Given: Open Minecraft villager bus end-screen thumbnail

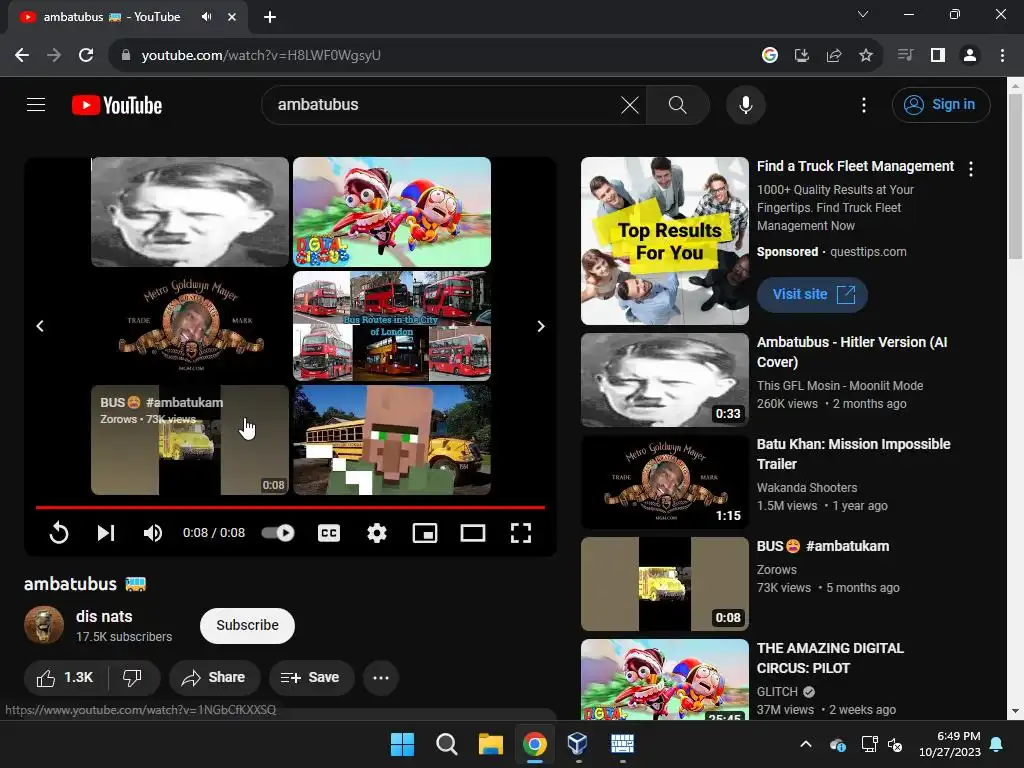Looking at the screenshot, I should (x=392, y=440).
